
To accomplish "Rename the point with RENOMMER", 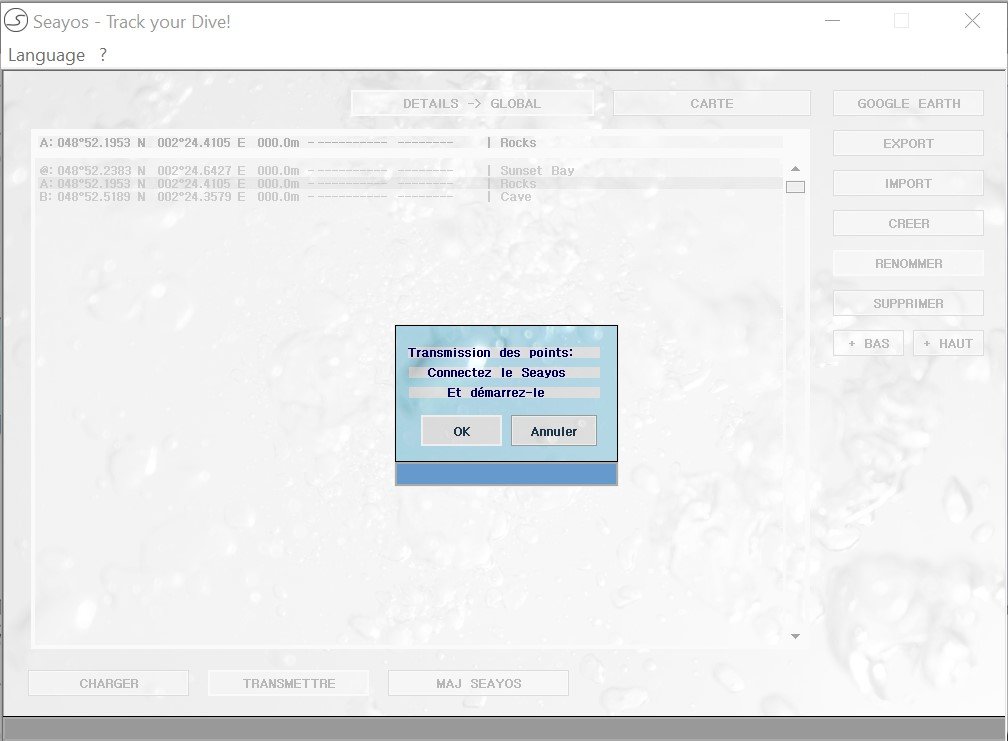I will (908, 263).
